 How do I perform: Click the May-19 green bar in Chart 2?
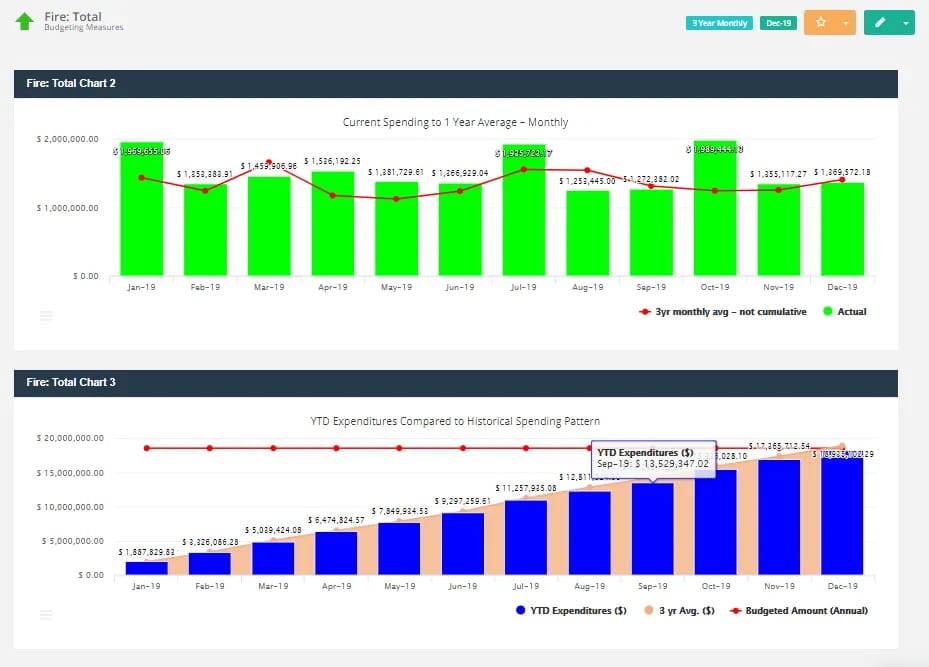tap(396, 229)
